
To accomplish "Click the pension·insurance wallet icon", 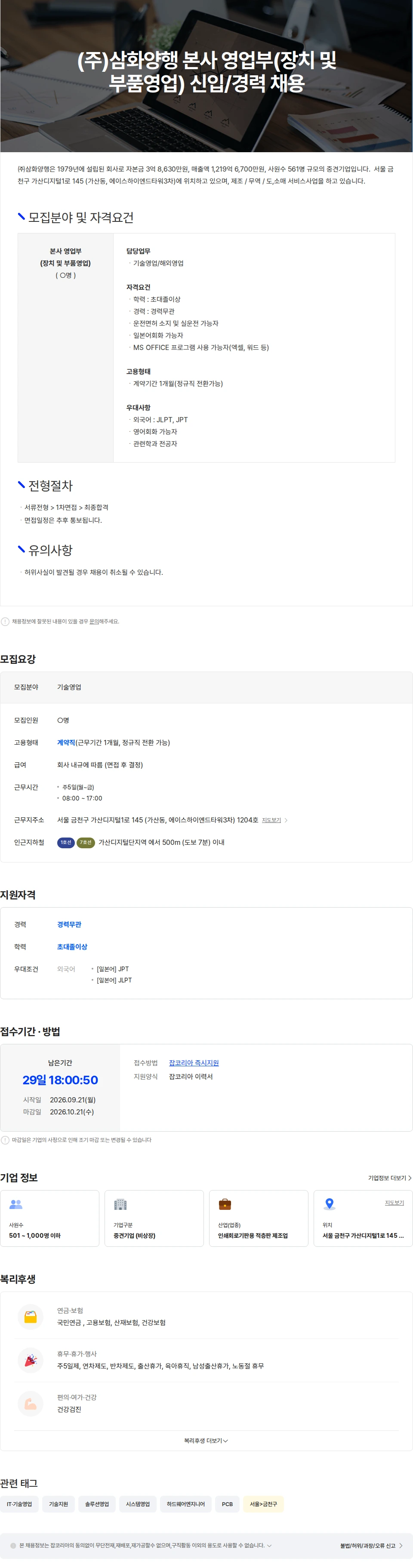I will [x=31, y=1316].
